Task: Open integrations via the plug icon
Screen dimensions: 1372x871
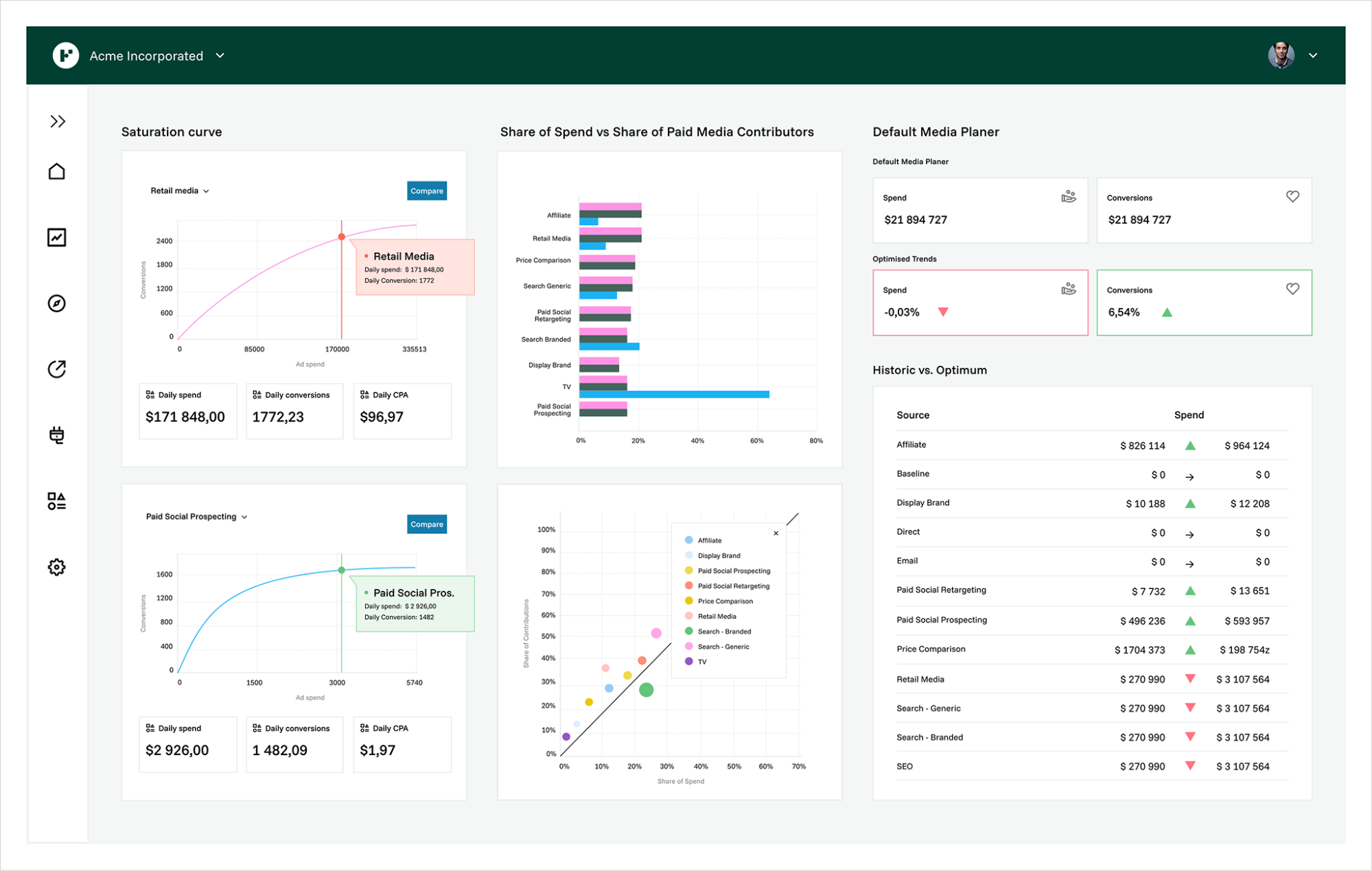Action: pyautogui.click(x=58, y=435)
